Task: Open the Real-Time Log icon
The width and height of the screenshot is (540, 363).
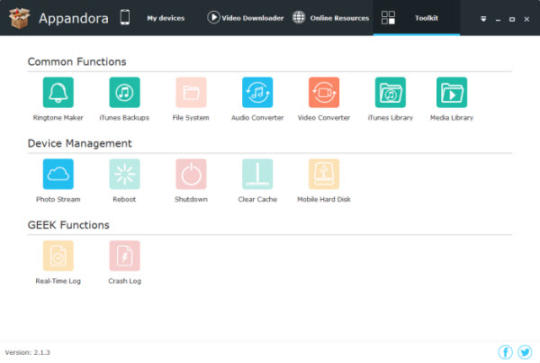Action: [58, 256]
